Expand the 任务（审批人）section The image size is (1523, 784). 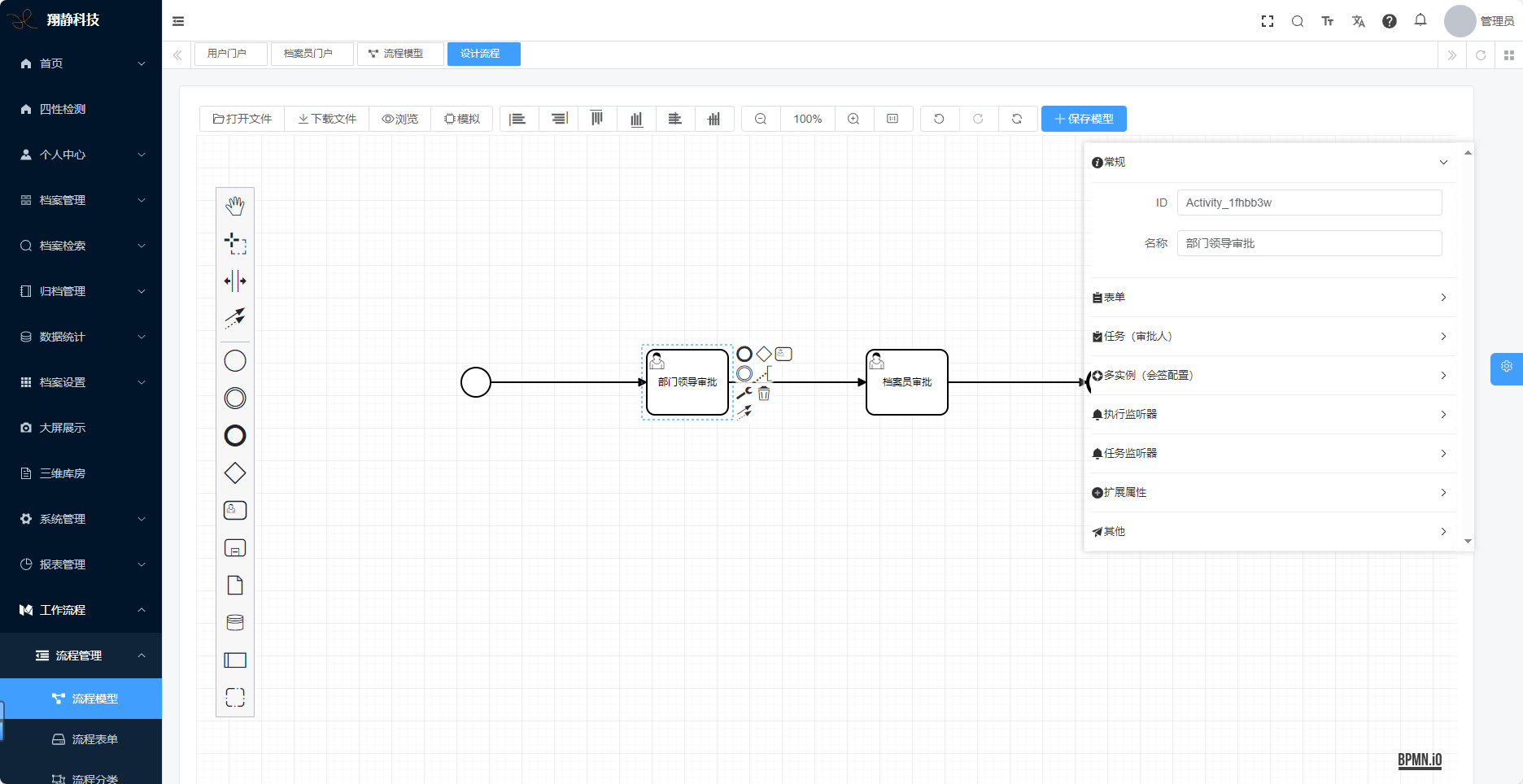click(x=1270, y=337)
